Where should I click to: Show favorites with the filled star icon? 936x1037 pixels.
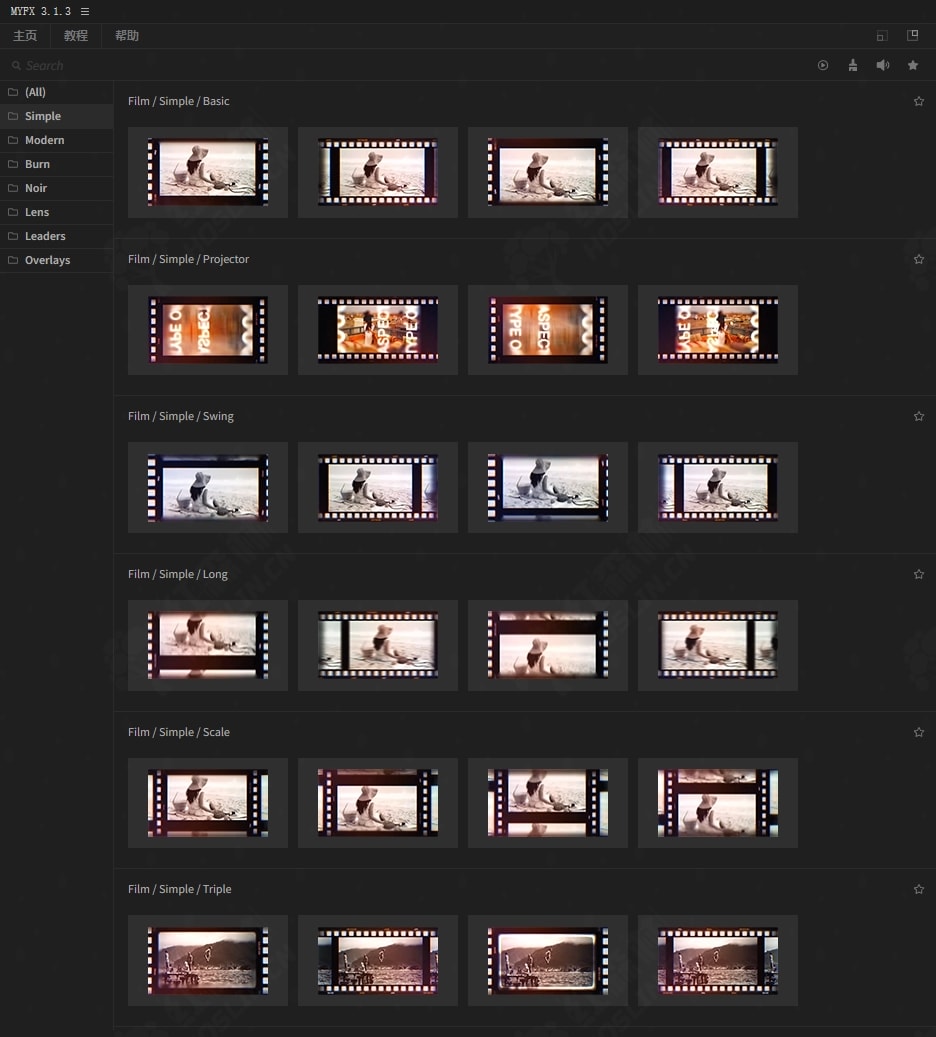click(913, 65)
